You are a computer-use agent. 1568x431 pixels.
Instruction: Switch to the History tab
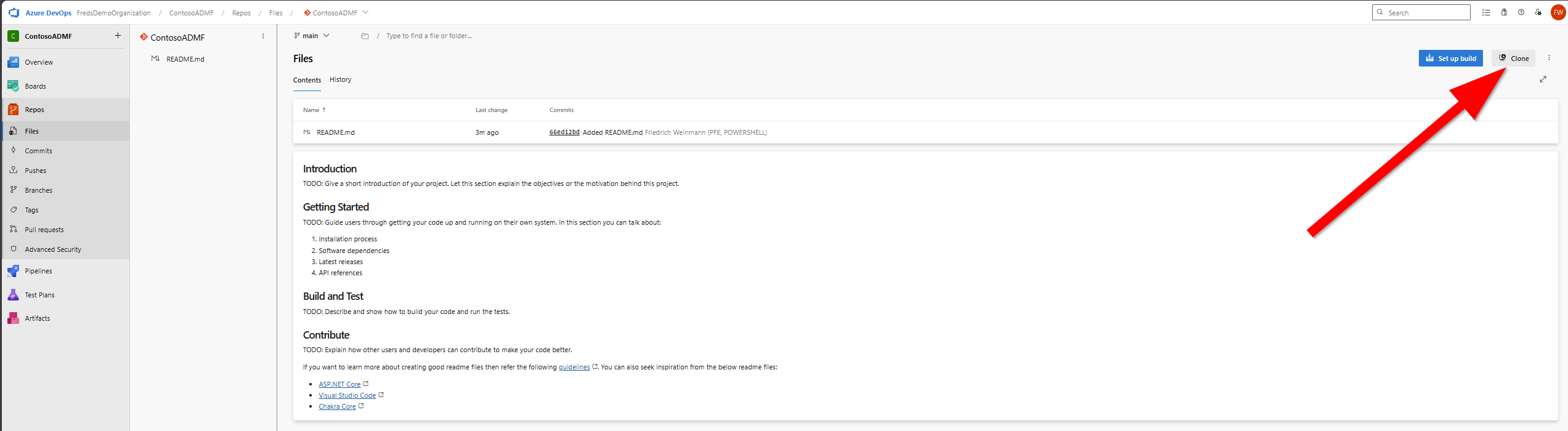340,80
